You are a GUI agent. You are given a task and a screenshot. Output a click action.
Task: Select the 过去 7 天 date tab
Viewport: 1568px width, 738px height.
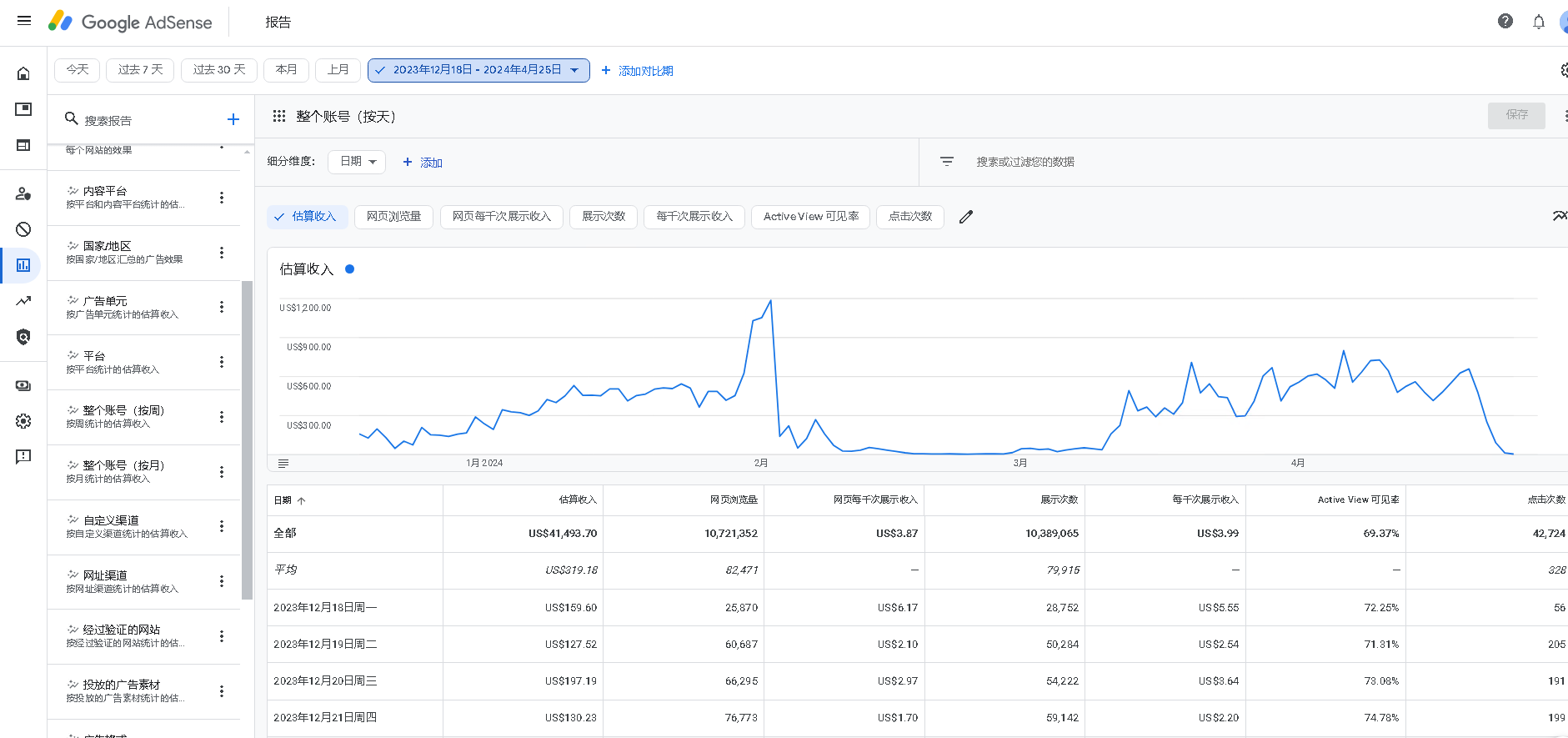pyautogui.click(x=140, y=70)
